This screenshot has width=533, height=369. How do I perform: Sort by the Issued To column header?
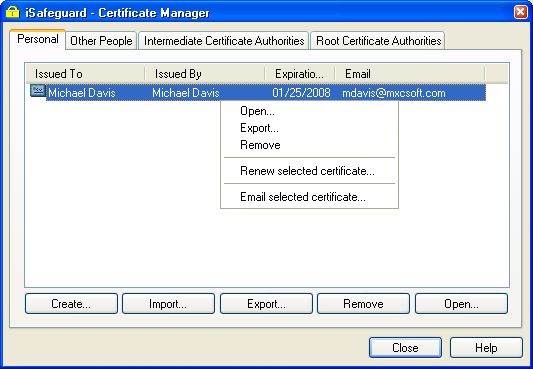[x=85, y=74]
